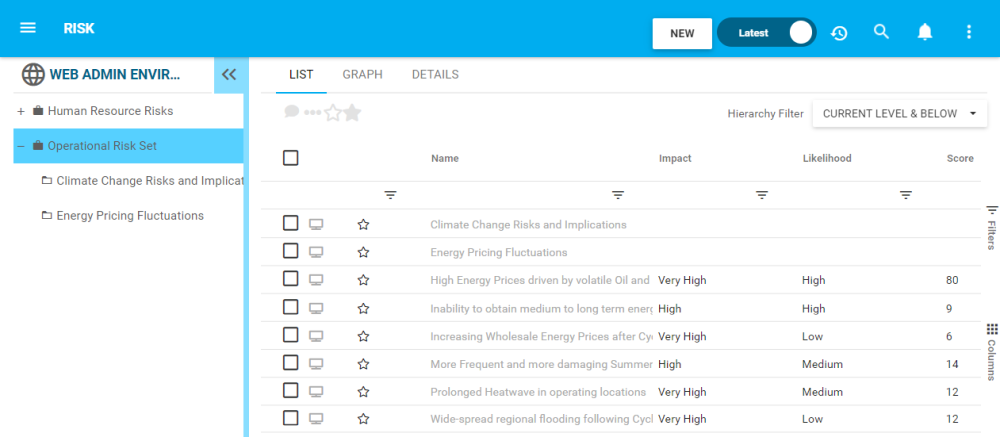Image resolution: width=1000 pixels, height=437 pixels.
Task: Open the Hierarchy Filter dropdown
Action: click(x=899, y=114)
